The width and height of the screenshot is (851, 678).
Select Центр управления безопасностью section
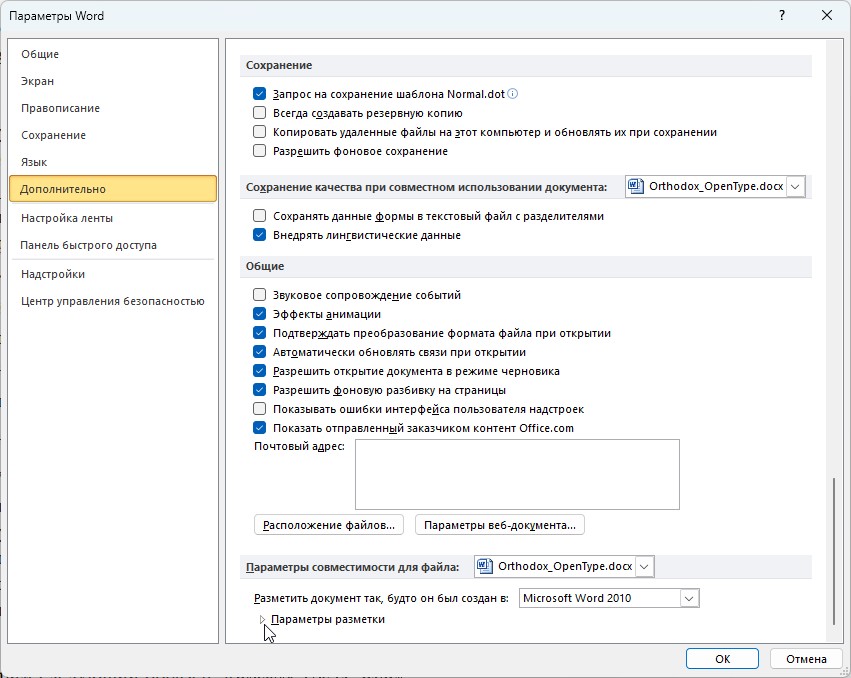click(112, 301)
